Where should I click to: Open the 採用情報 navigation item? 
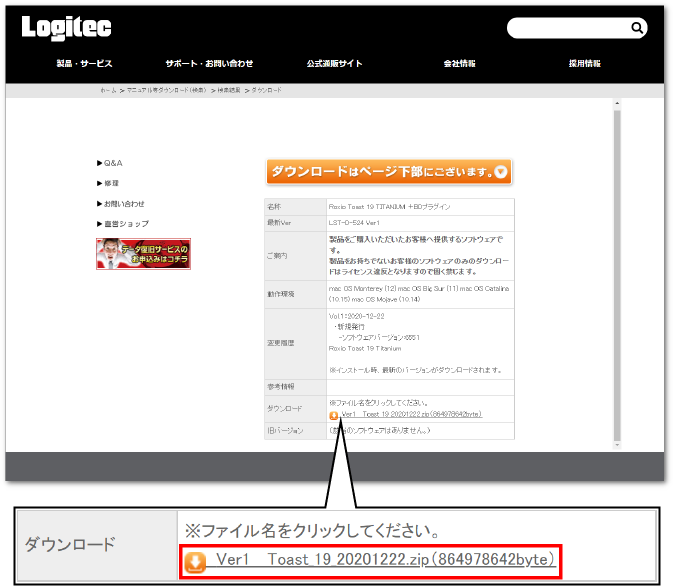[585, 64]
